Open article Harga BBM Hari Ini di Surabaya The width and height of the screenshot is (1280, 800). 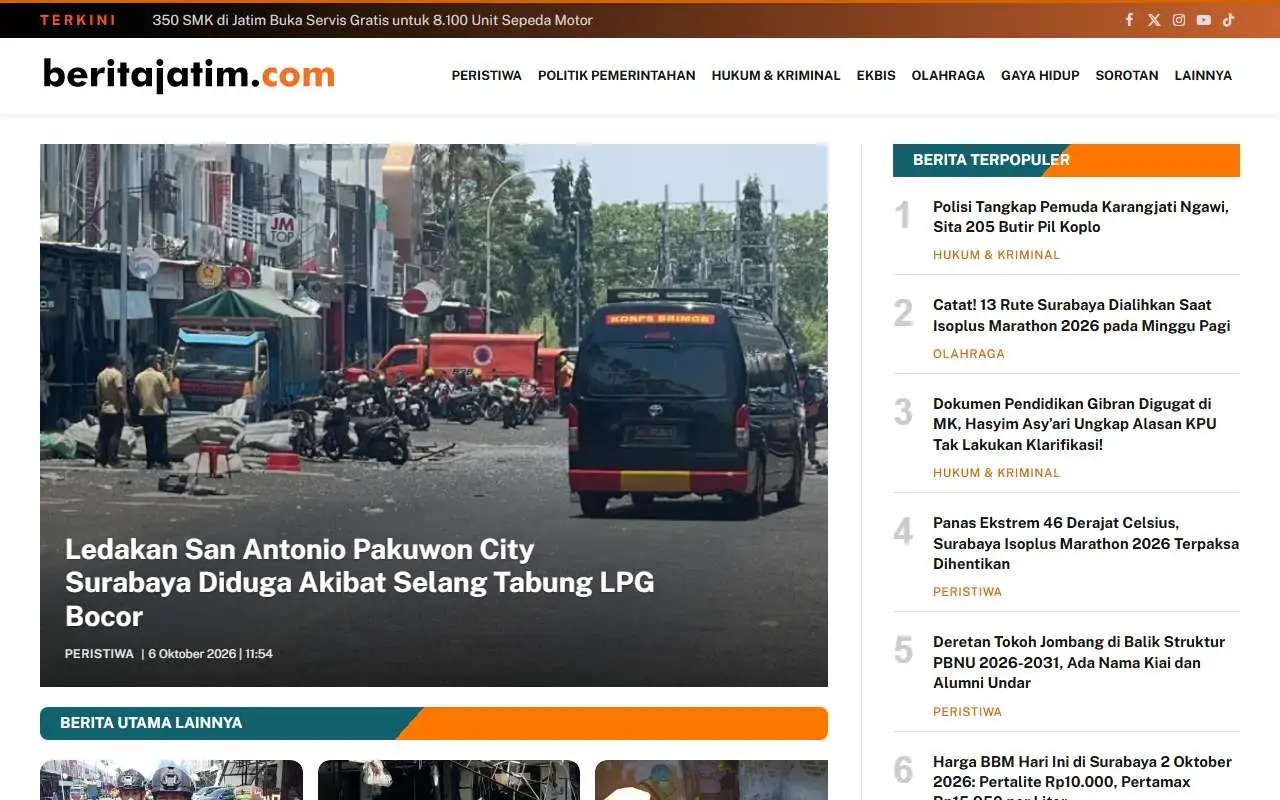[1082, 778]
